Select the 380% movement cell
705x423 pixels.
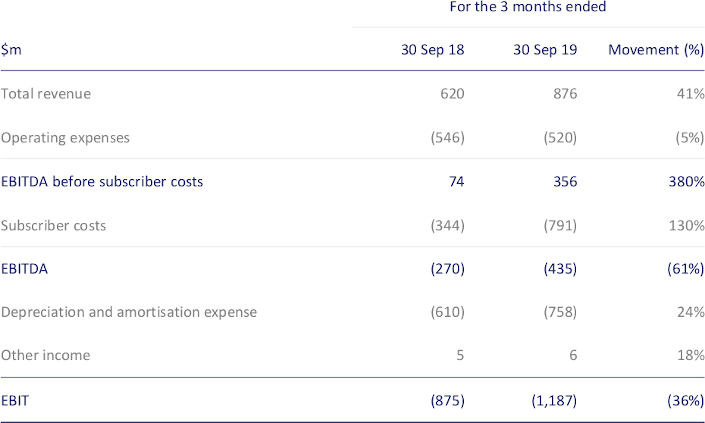pos(687,181)
